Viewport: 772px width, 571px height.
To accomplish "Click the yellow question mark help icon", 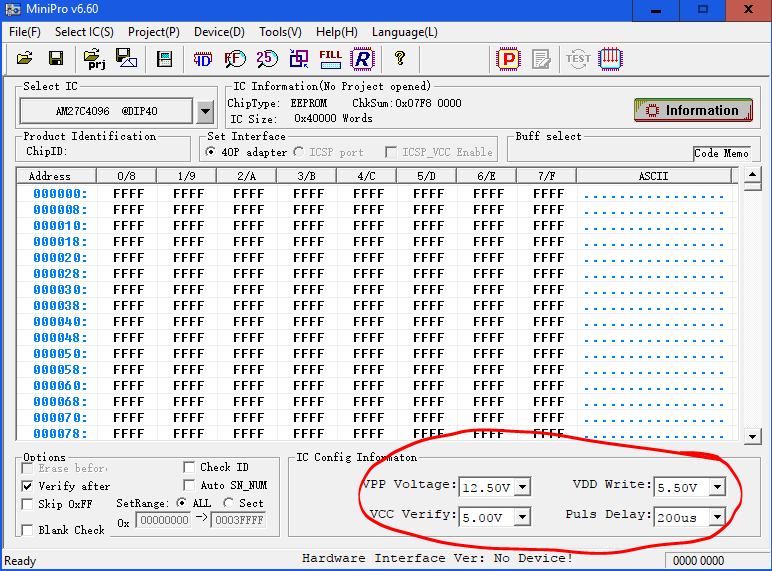I will pos(400,58).
